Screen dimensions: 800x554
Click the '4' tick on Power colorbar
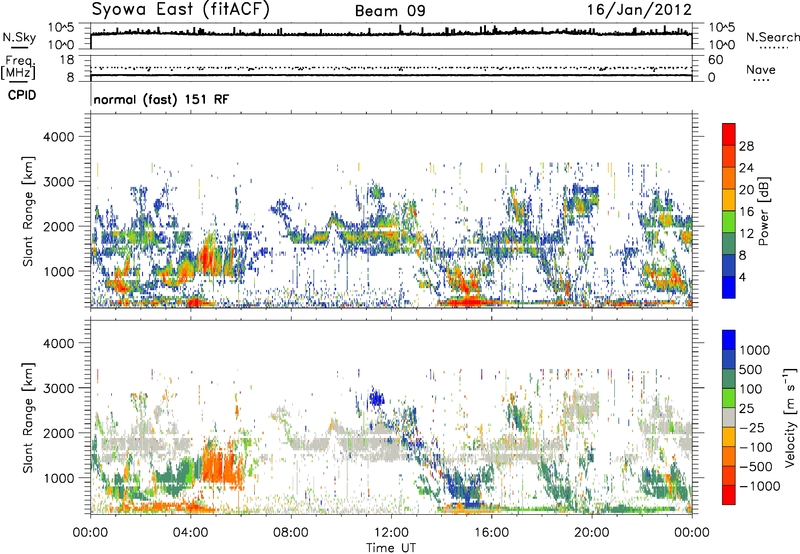pos(742,277)
